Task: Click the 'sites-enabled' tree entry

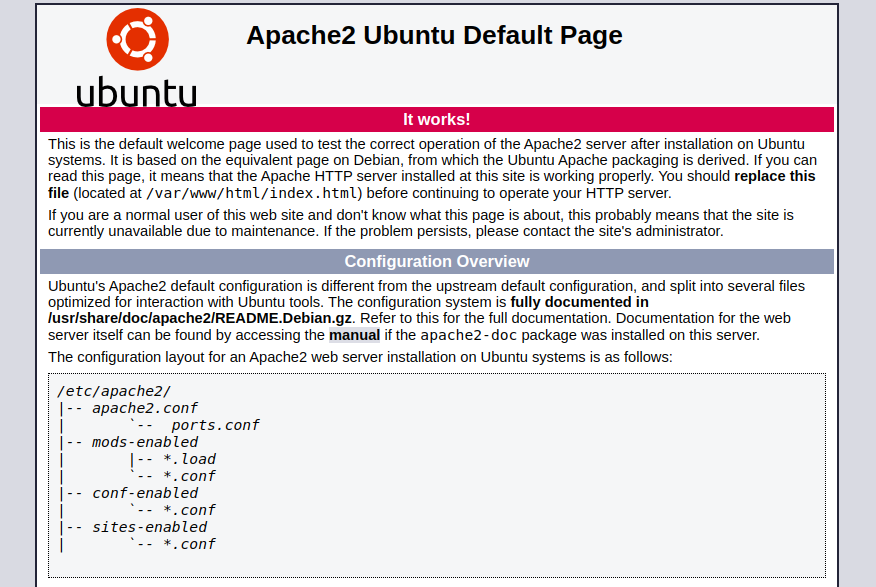Action: point(149,527)
